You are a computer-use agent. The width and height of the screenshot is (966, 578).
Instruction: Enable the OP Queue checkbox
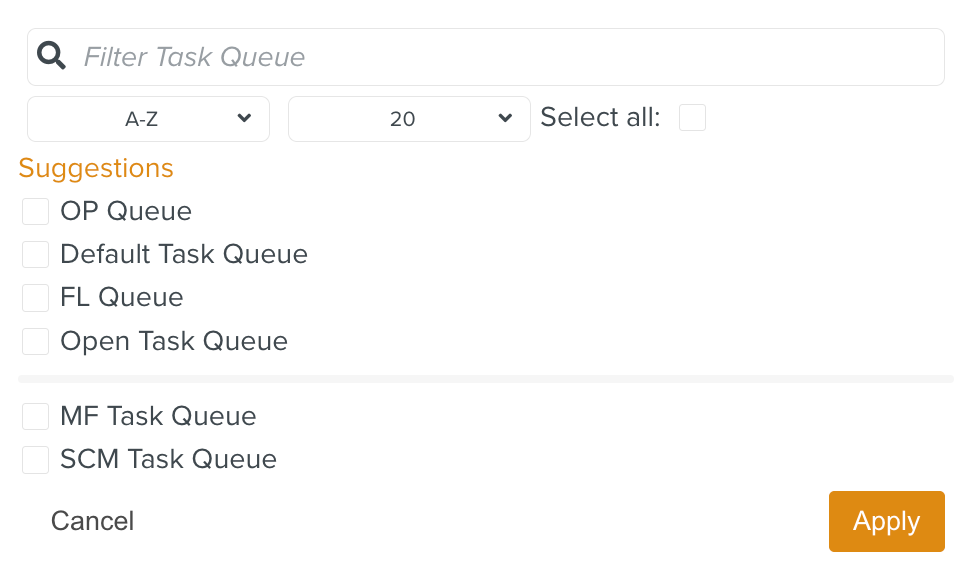click(x=35, y=211)
